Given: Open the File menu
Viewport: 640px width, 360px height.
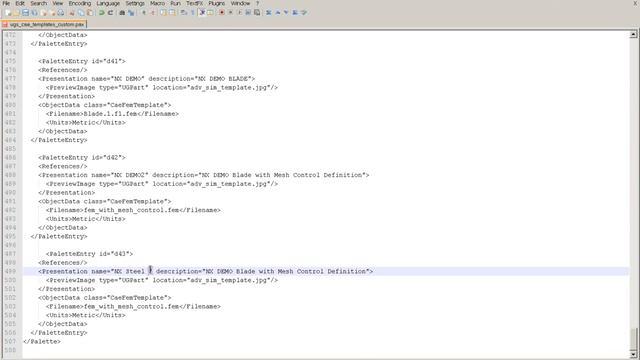Looking at the screenshot, I should pos(6,3).
